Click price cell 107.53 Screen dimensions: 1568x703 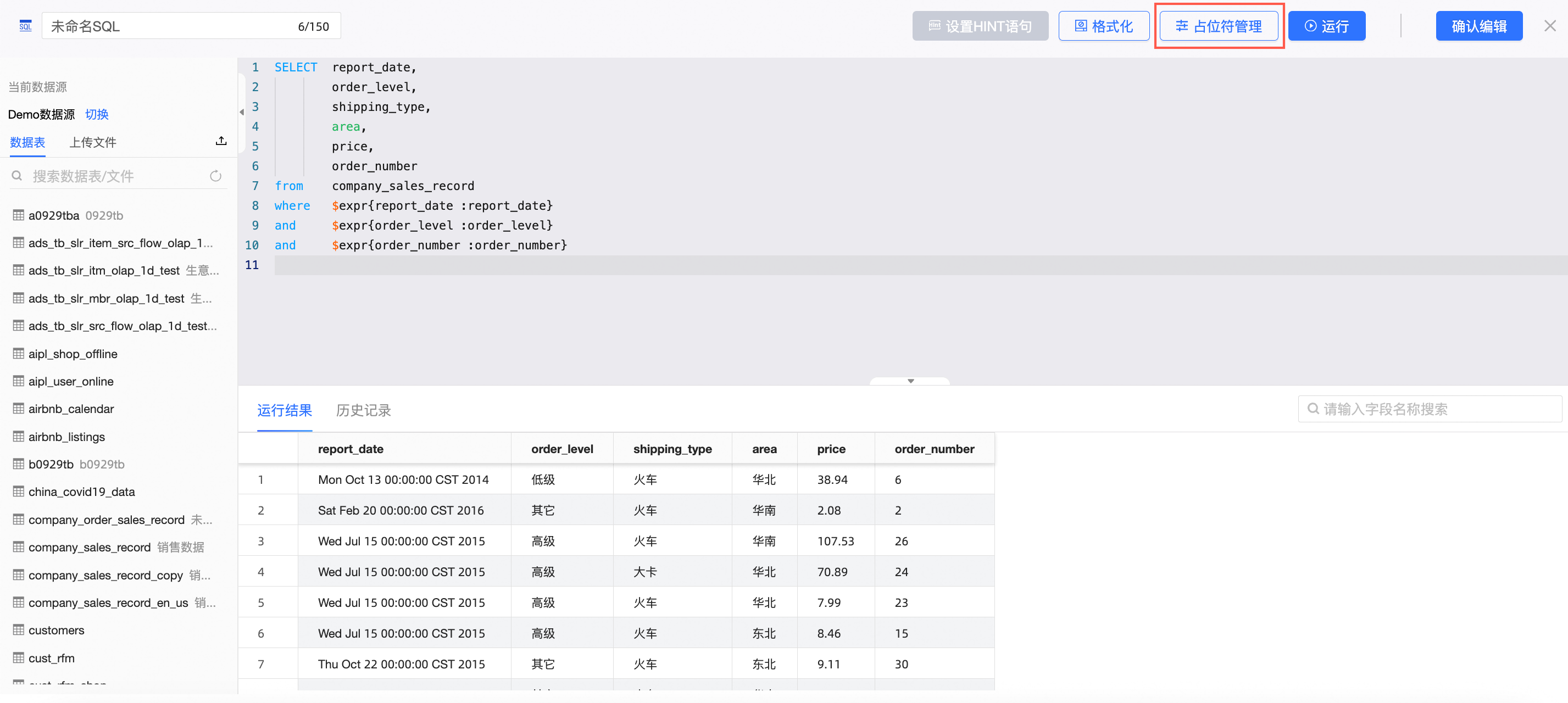(835, 541)
